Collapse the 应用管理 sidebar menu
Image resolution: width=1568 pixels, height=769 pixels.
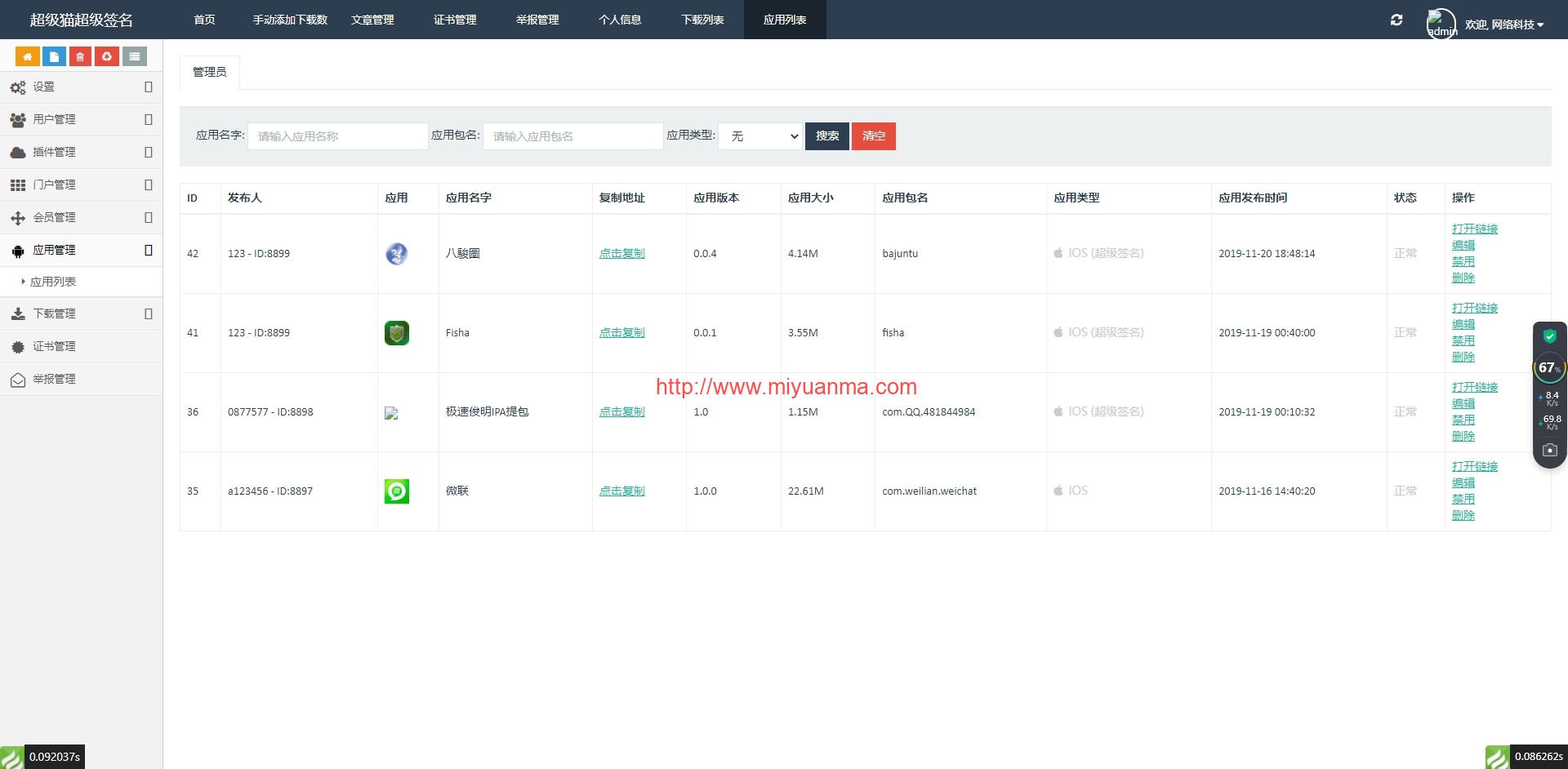coord(81,251)
